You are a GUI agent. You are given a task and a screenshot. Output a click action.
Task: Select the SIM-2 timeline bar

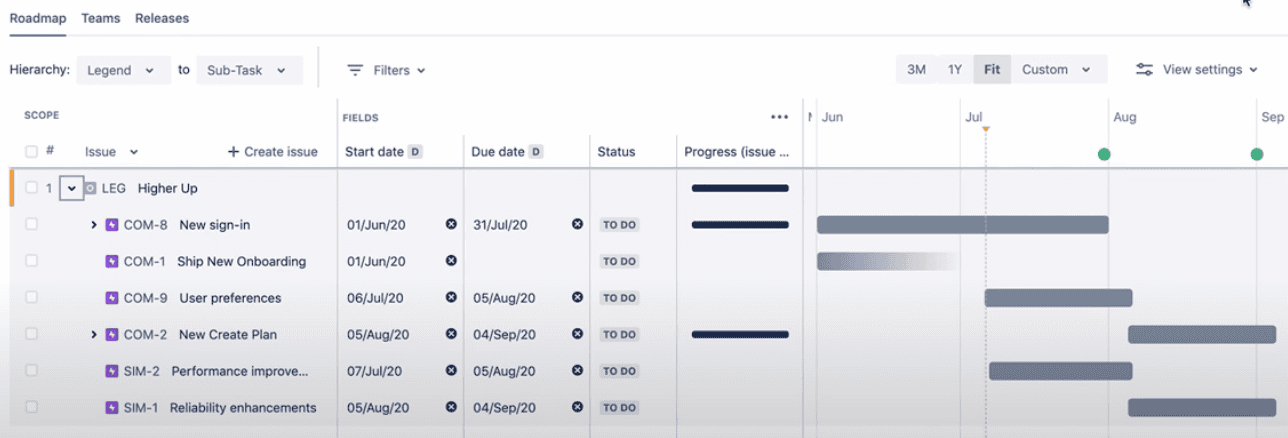tap(1060, 371)
